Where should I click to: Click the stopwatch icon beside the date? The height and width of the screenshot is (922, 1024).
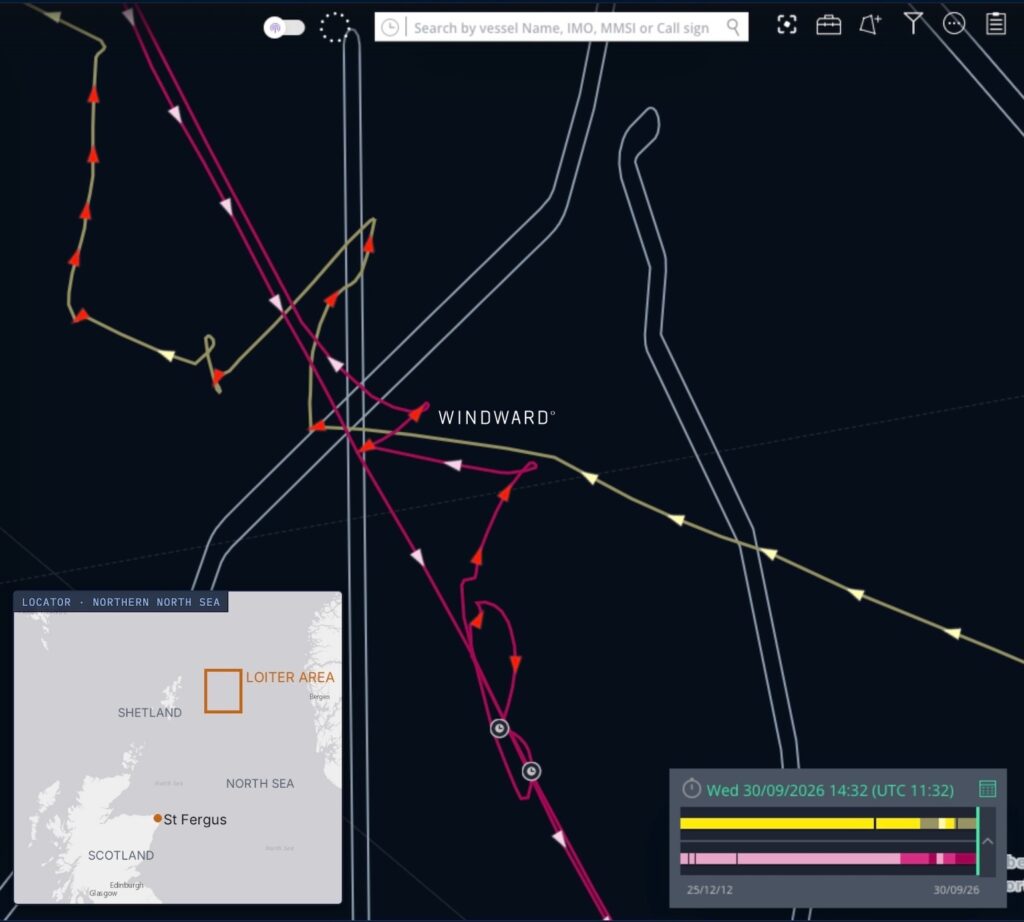click(x=692, y=788)
